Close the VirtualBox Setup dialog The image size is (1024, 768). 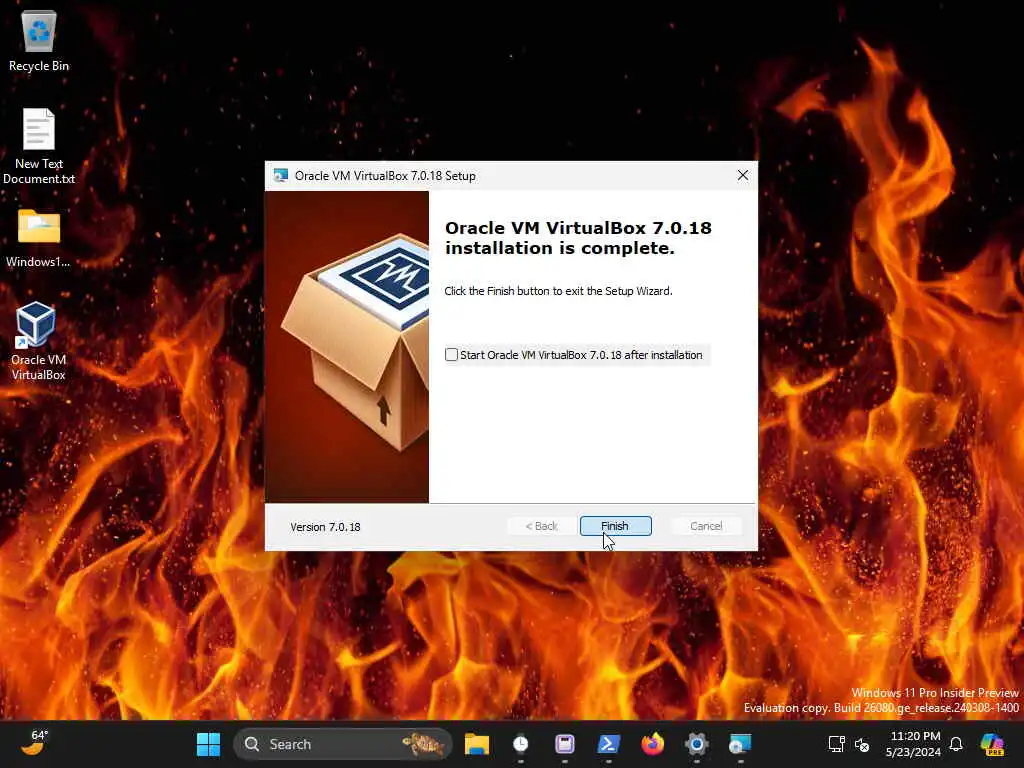click(743, 175)
